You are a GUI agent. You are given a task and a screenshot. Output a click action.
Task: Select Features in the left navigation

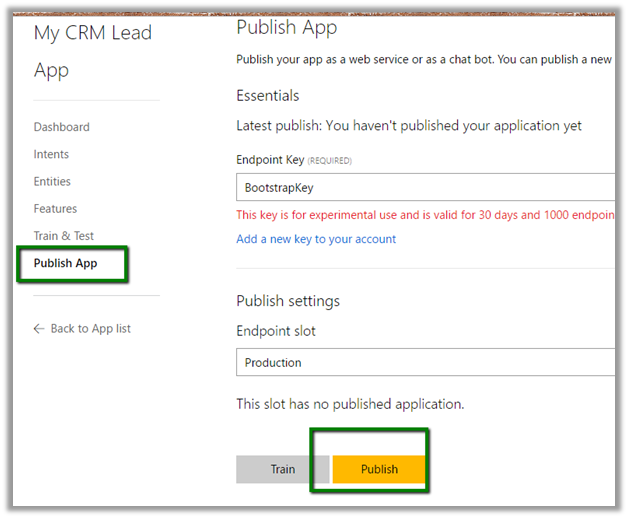tap(55, 209)
